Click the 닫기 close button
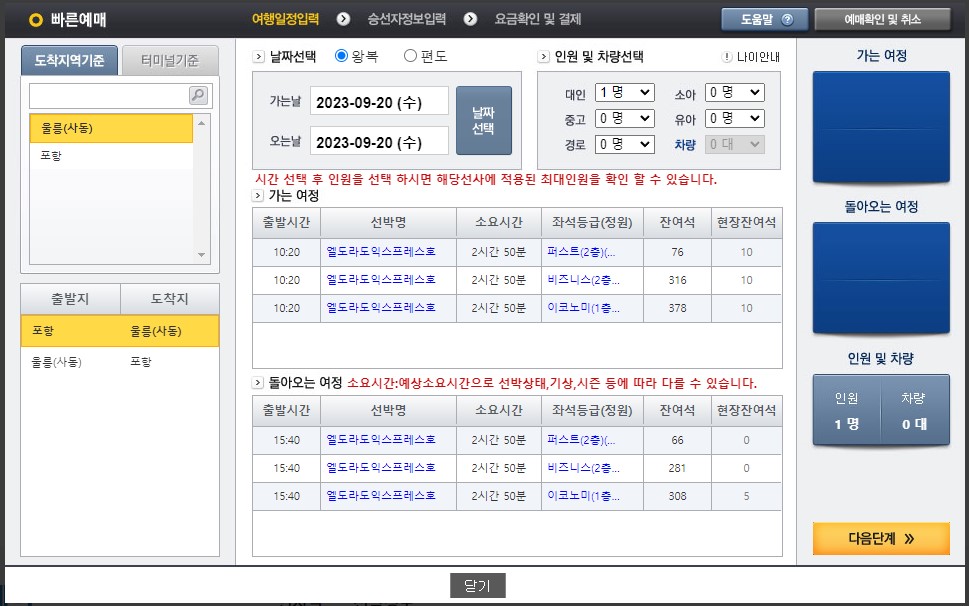The width and height of the screenshot is (969, 606). point(478,586)
